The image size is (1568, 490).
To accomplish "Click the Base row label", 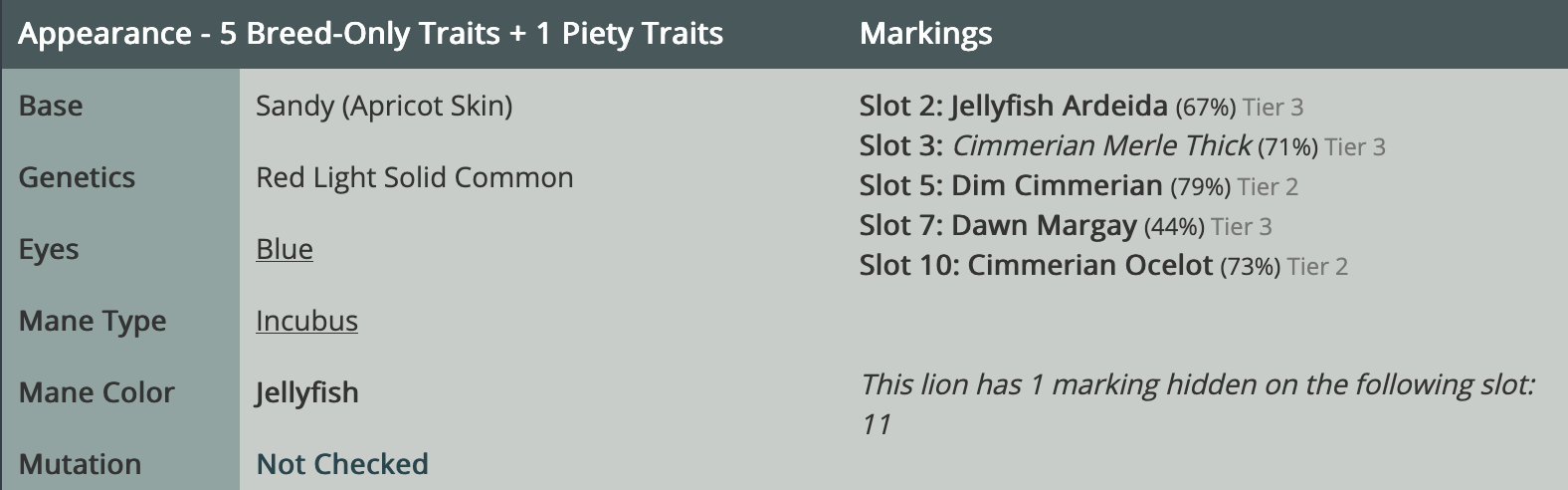I will point(51,106).
